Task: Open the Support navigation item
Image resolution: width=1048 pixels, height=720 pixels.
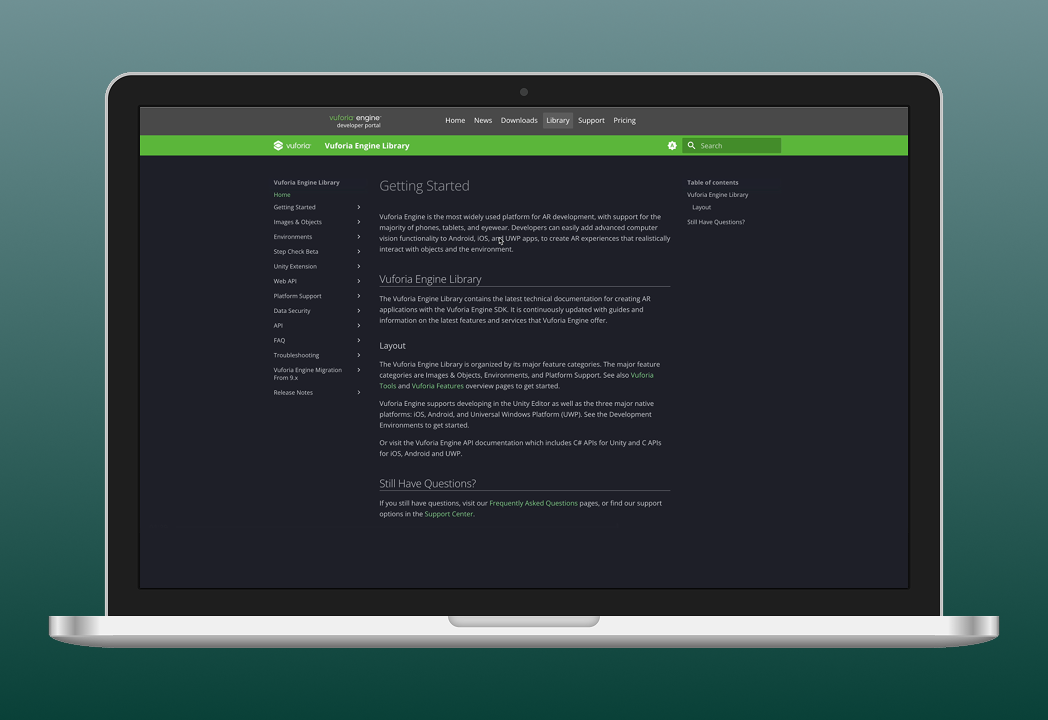Action: tap(591, 120)
